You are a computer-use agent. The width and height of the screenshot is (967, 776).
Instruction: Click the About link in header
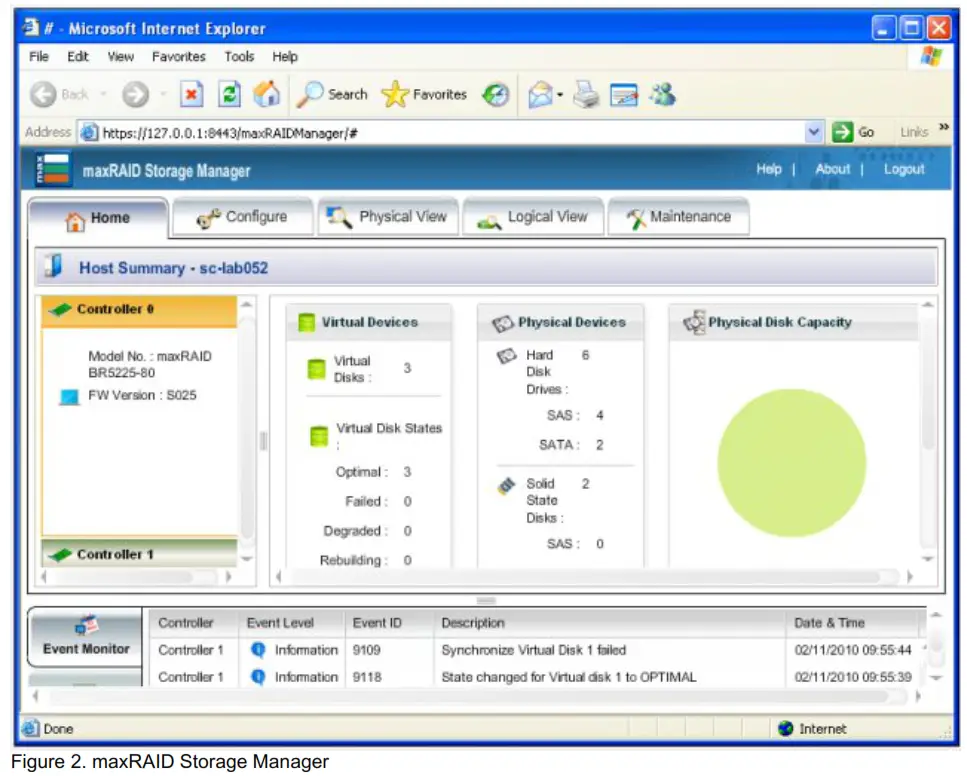click(833, 169)
